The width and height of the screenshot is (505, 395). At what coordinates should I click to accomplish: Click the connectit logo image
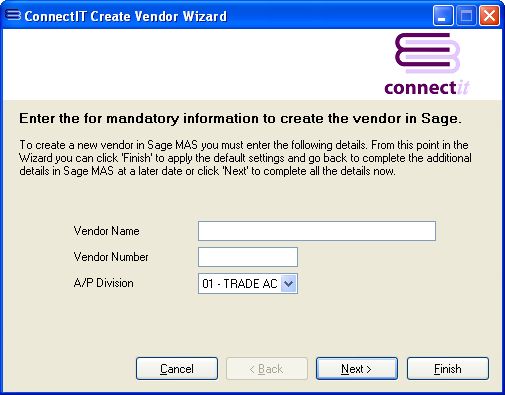pos(427,64)
